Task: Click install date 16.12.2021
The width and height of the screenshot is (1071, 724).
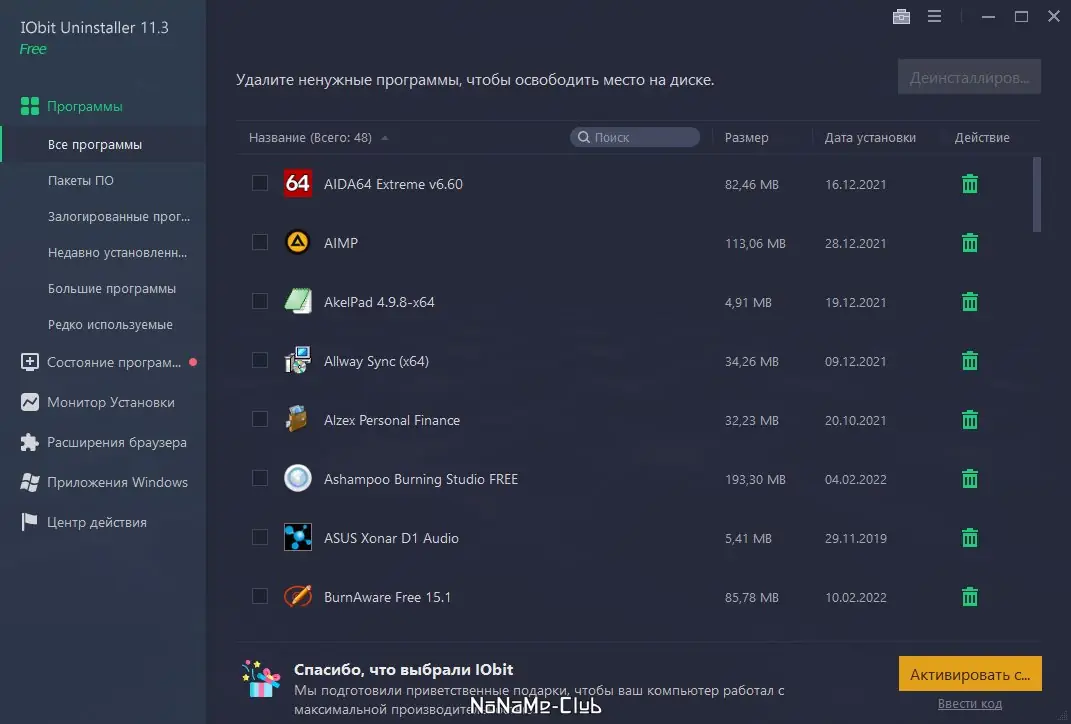Action: (855, 184)
